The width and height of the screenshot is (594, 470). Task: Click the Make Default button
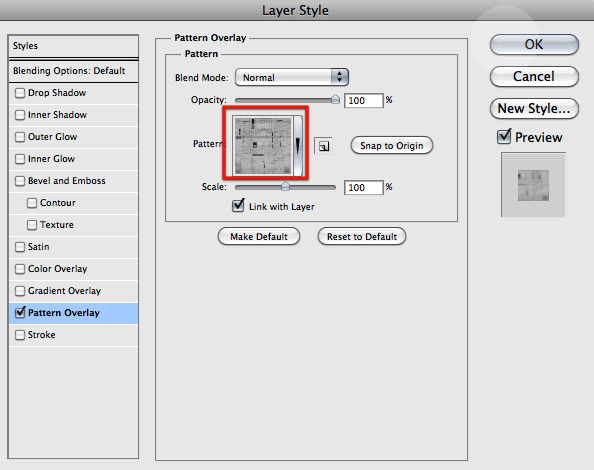tap(259, 236)
